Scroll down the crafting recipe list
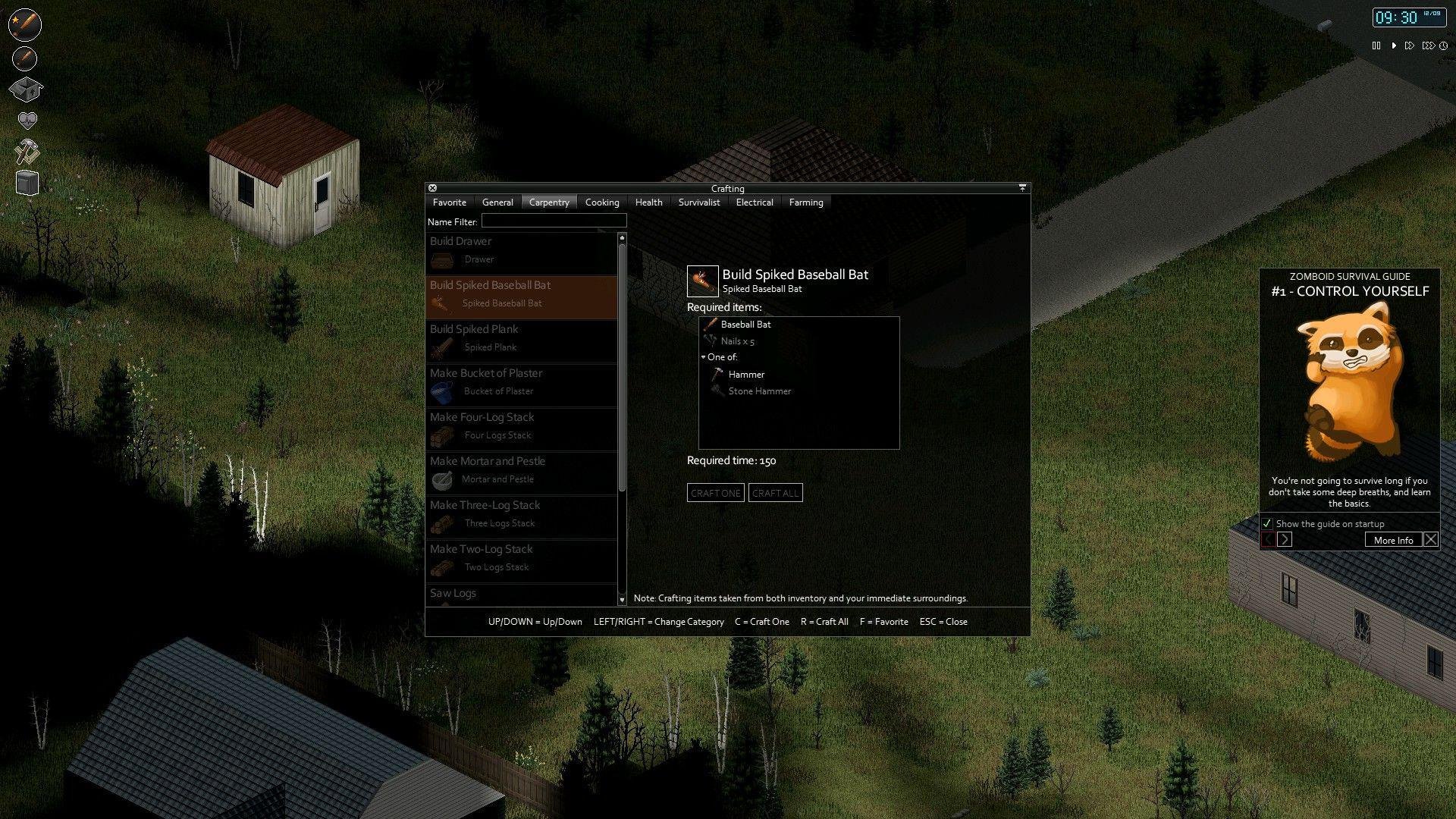1456x819 pixels. point(622,599)
